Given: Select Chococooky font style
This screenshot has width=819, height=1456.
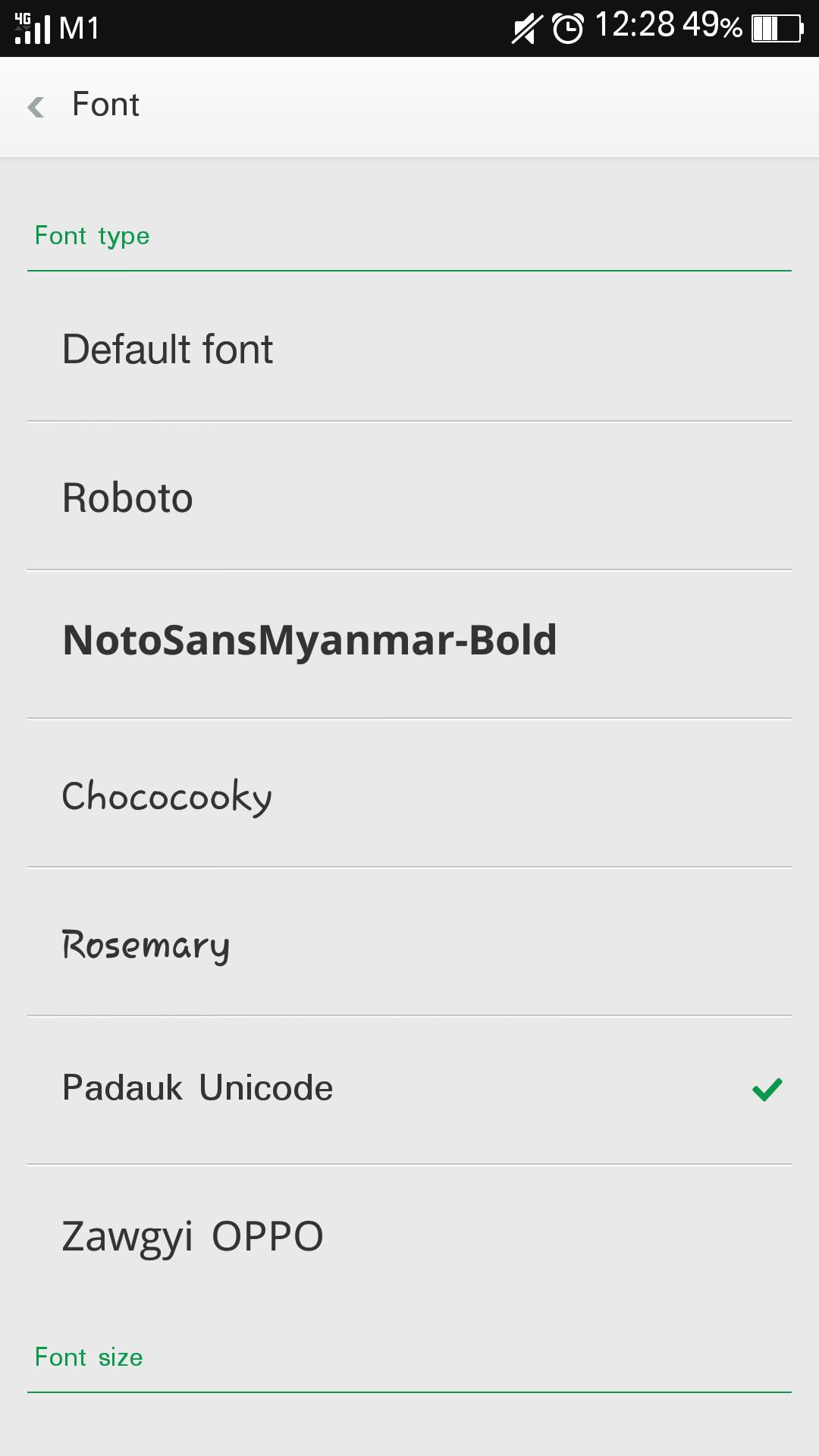Looking at the screenshot, I should click(168, 795).
